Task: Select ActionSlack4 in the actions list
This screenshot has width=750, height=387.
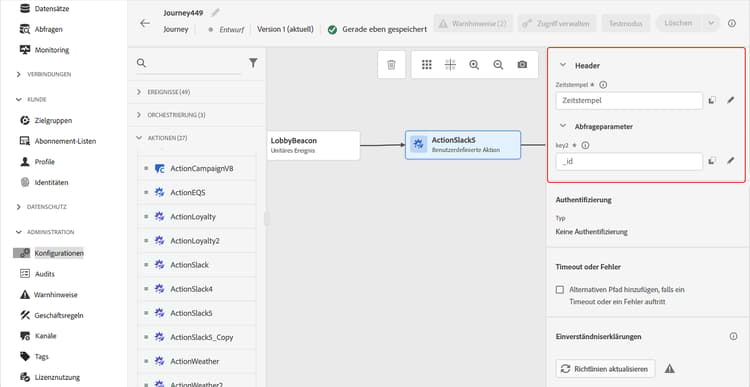Action: click(197, 289)
